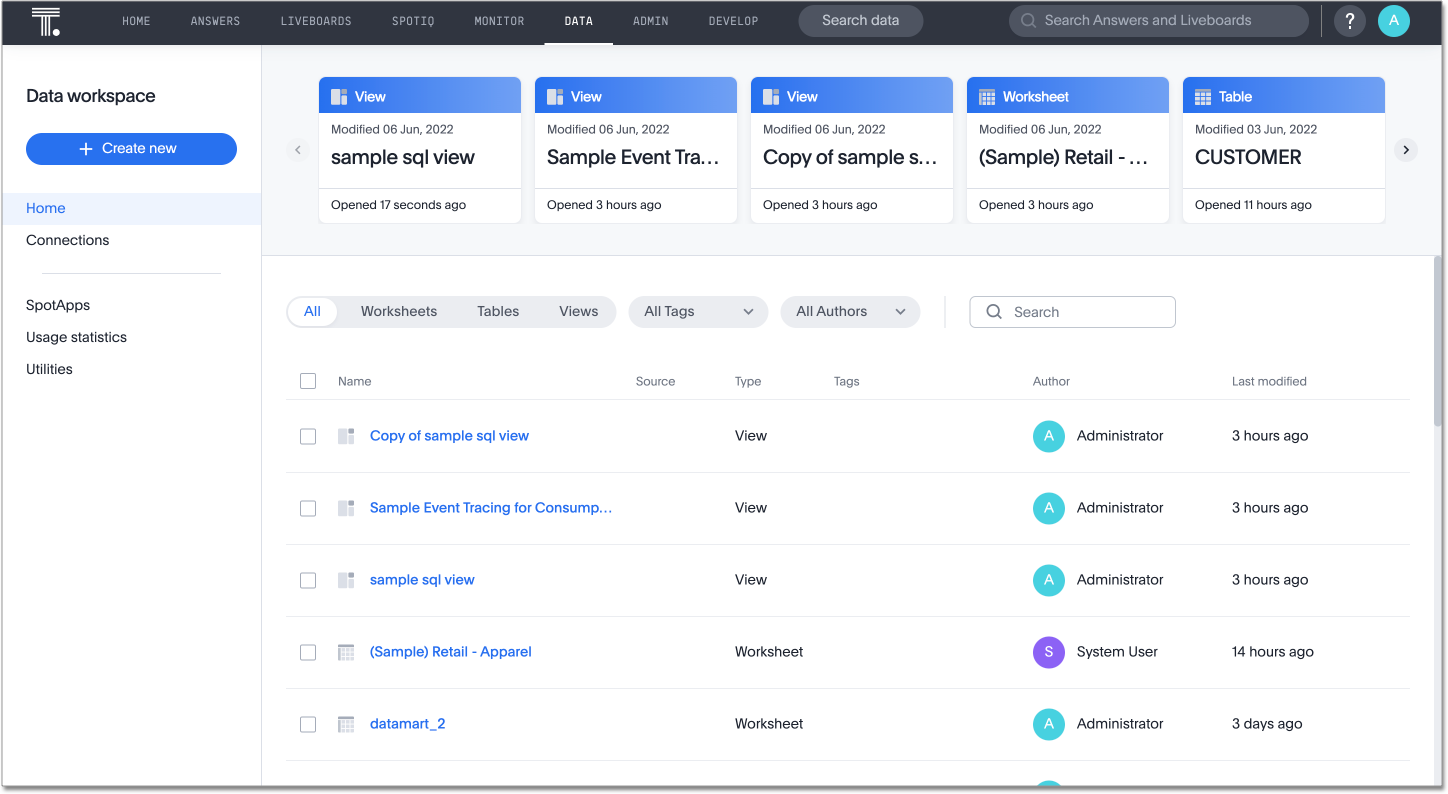
Task: Click the Table icon on CUSTOMER card
Action: pos(1204,95)
